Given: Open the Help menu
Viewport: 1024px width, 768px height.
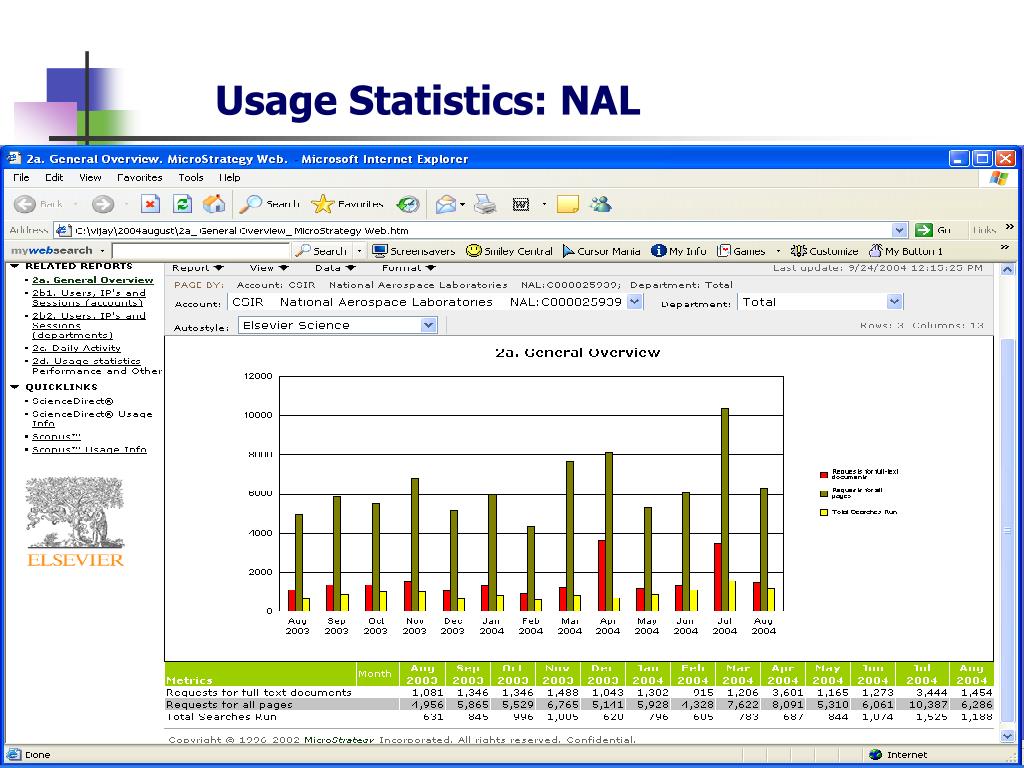Looking at the screenshot, I should [229, 178].
